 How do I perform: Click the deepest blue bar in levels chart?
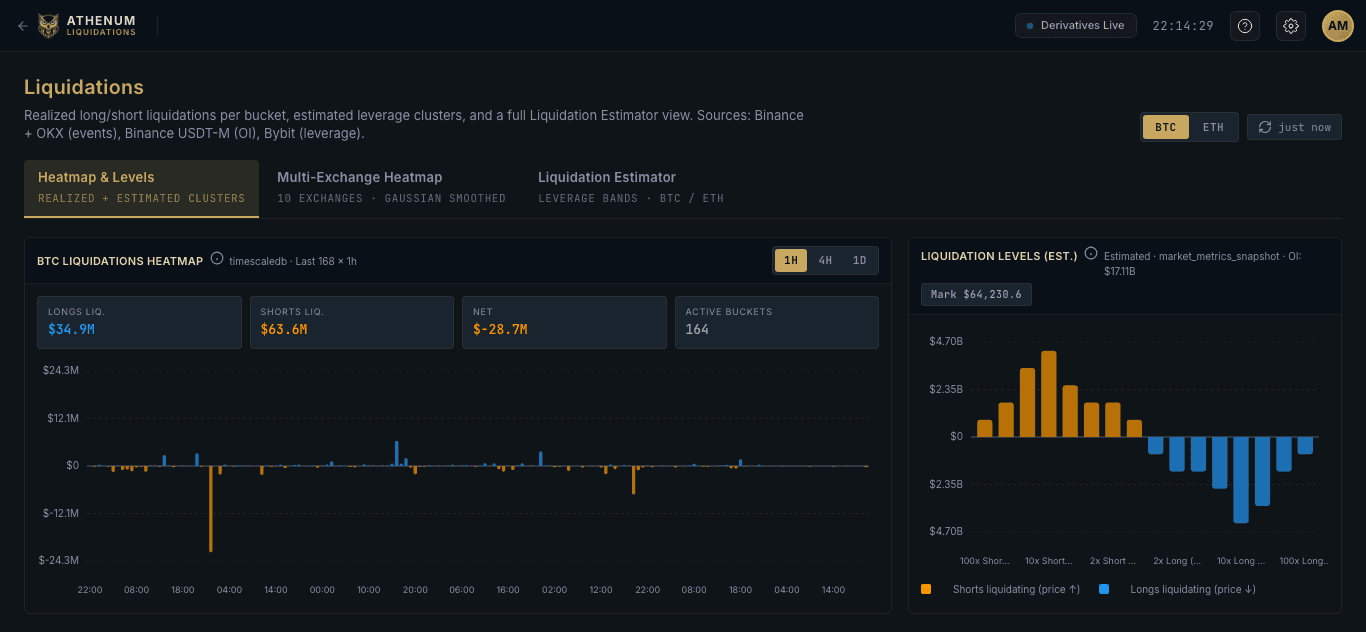(1241, 479)
